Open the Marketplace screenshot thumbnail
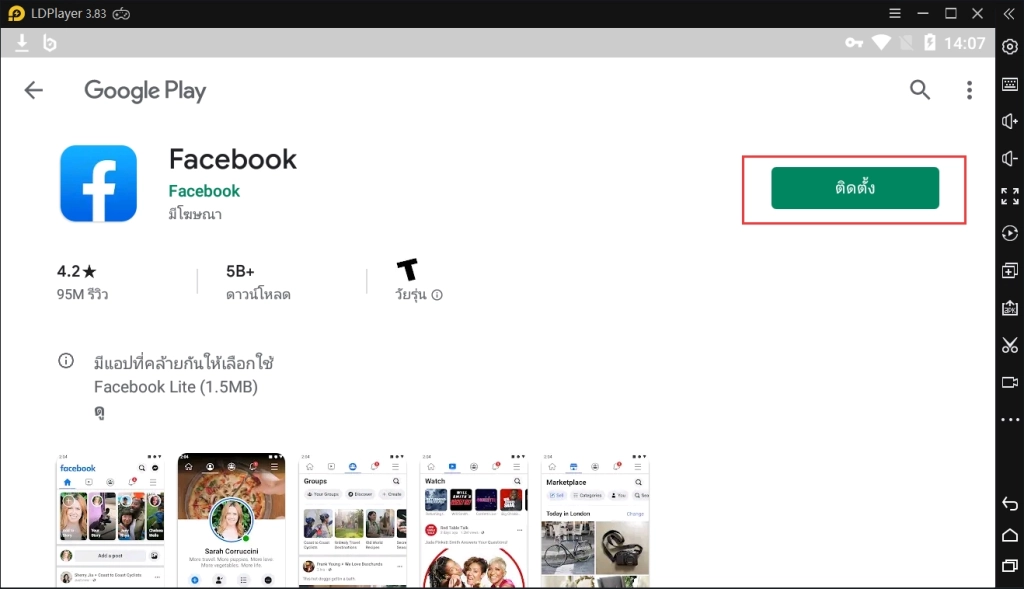 click(595, 520)
